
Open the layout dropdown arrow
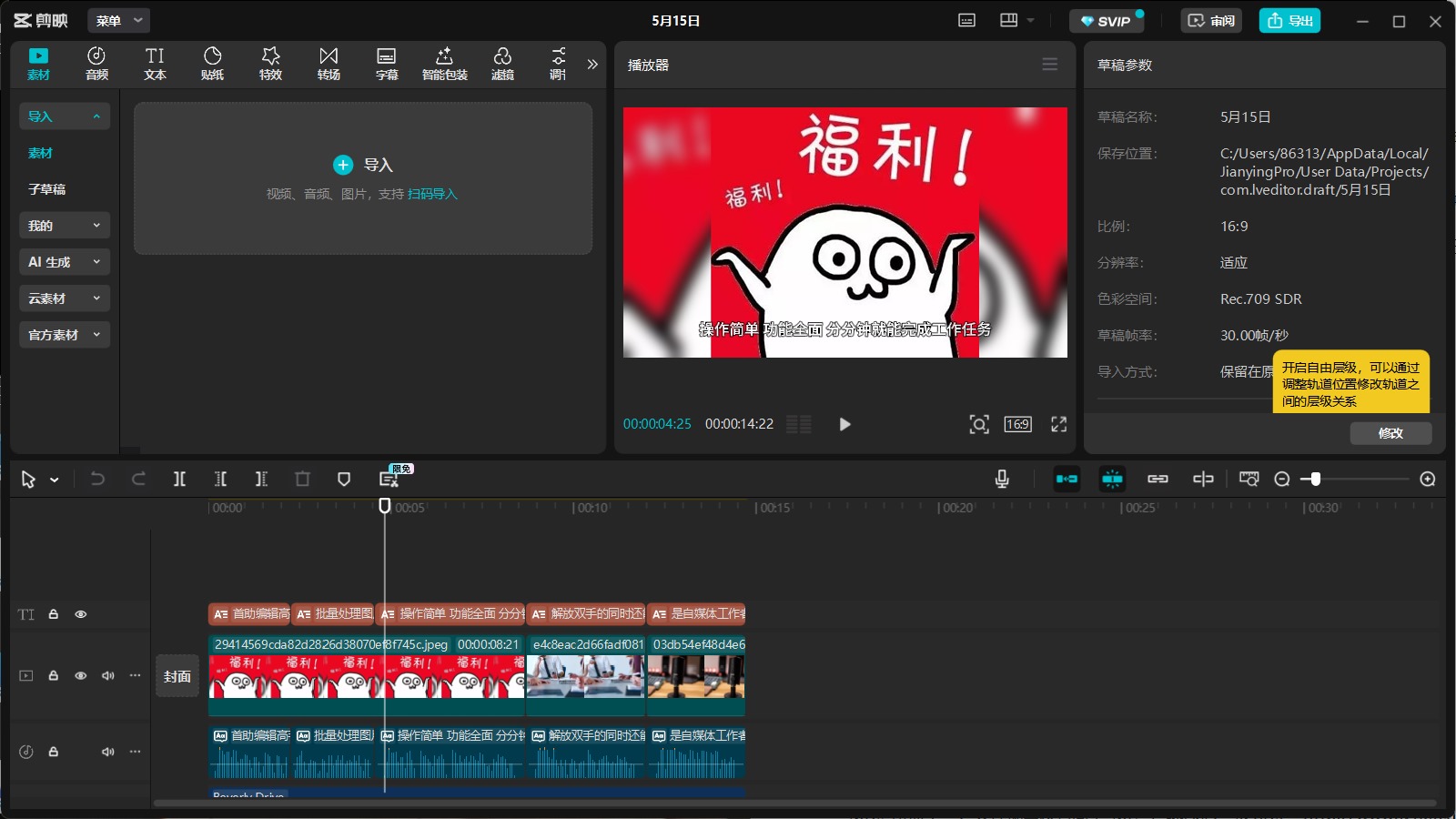pyautogui.click(x=1030, y=20)
